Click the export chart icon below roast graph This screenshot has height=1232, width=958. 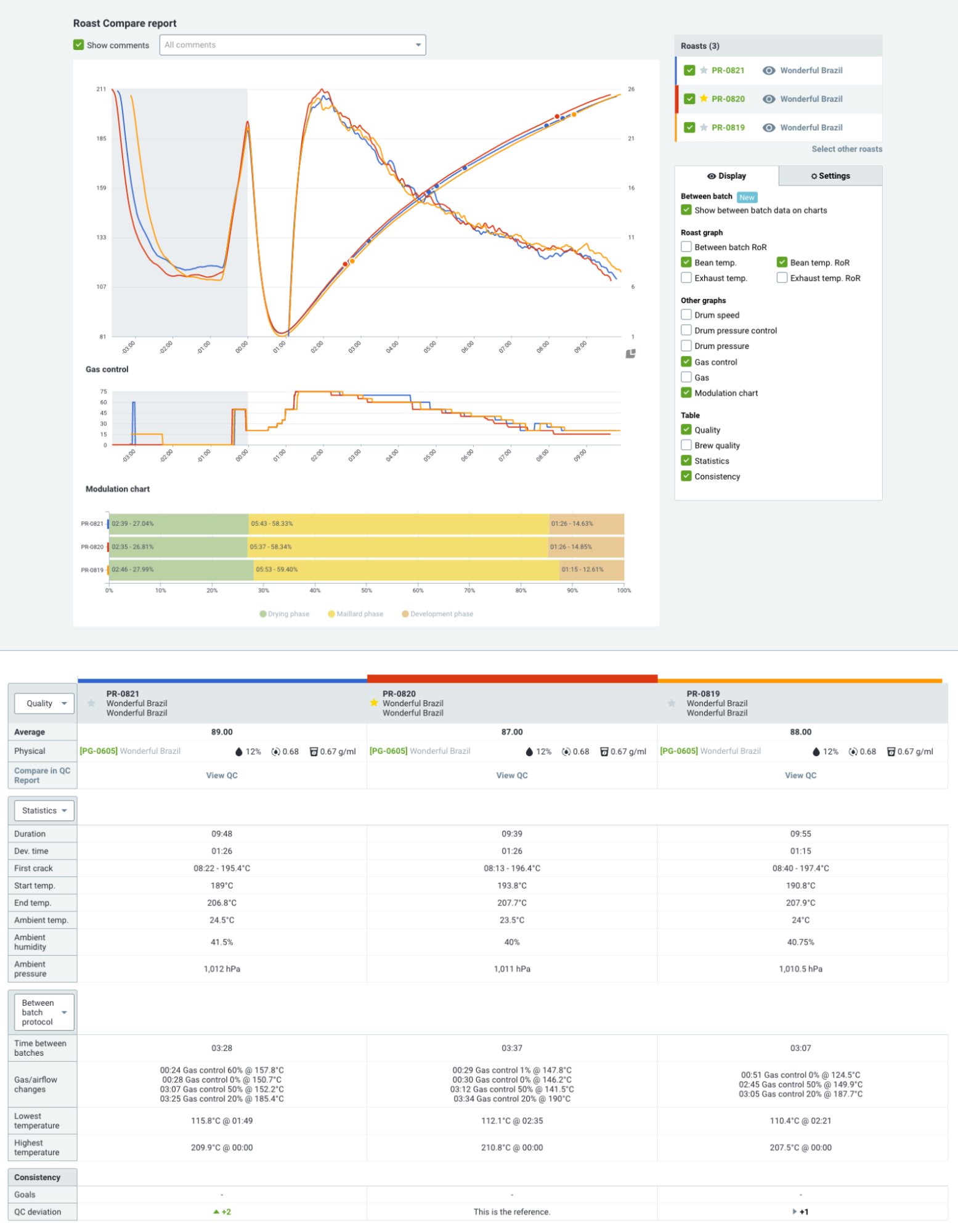point(631,354)
